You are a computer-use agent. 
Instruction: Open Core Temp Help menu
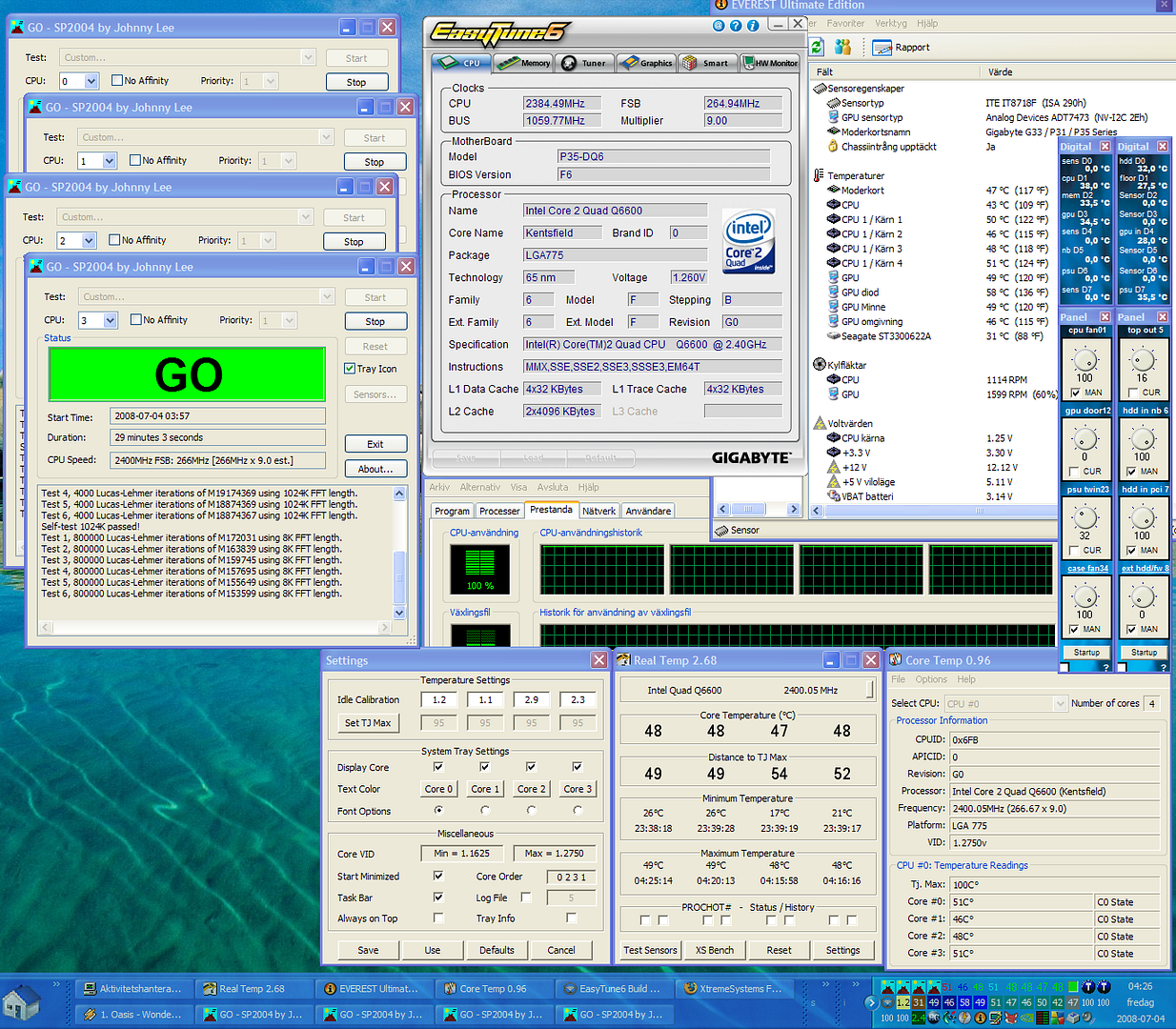tap(966, 679)
